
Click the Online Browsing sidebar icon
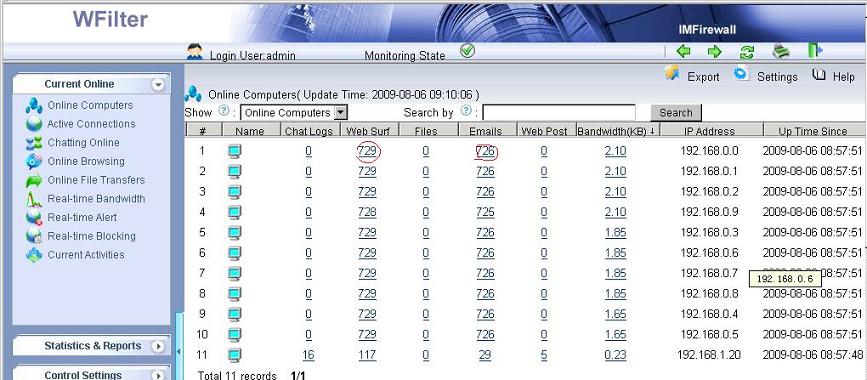point(34,162)
